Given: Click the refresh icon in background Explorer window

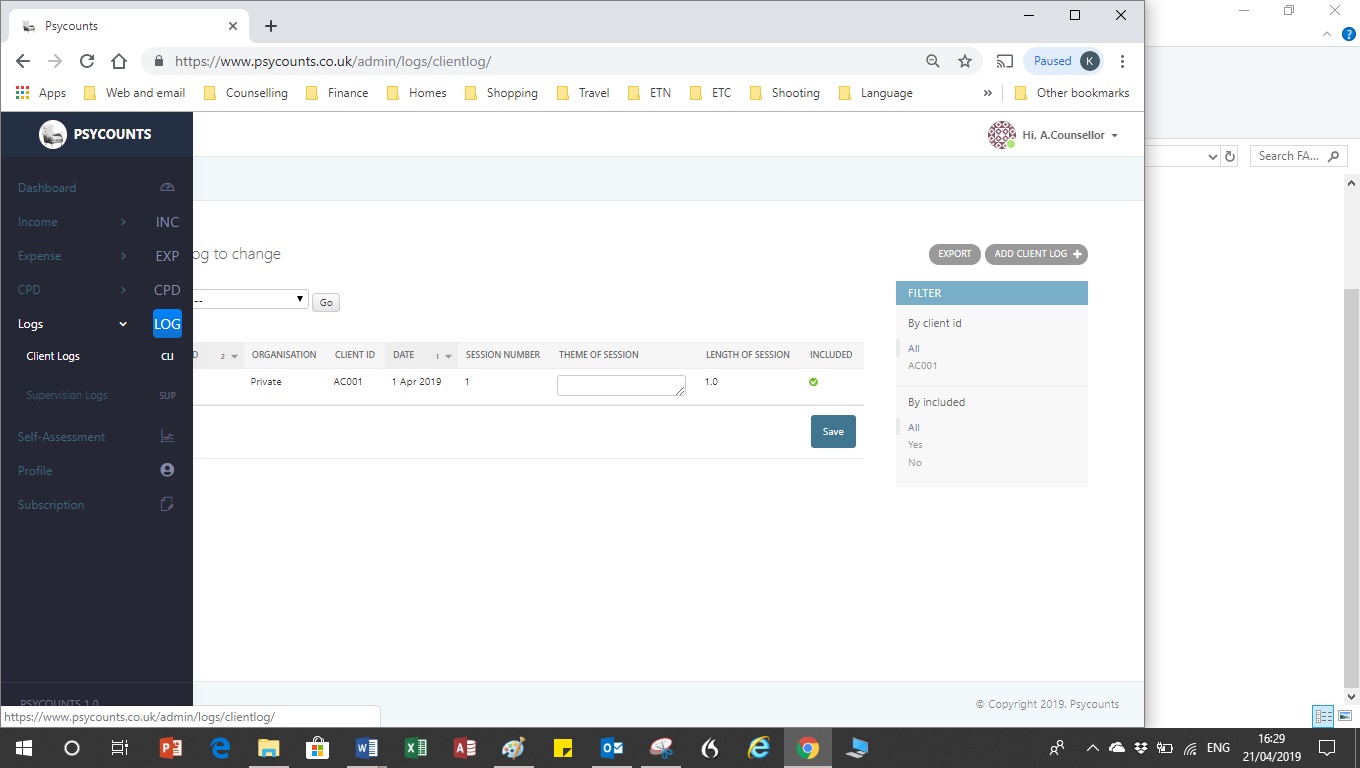Looking at the screenshot, I should click(x=1230, y=156).
